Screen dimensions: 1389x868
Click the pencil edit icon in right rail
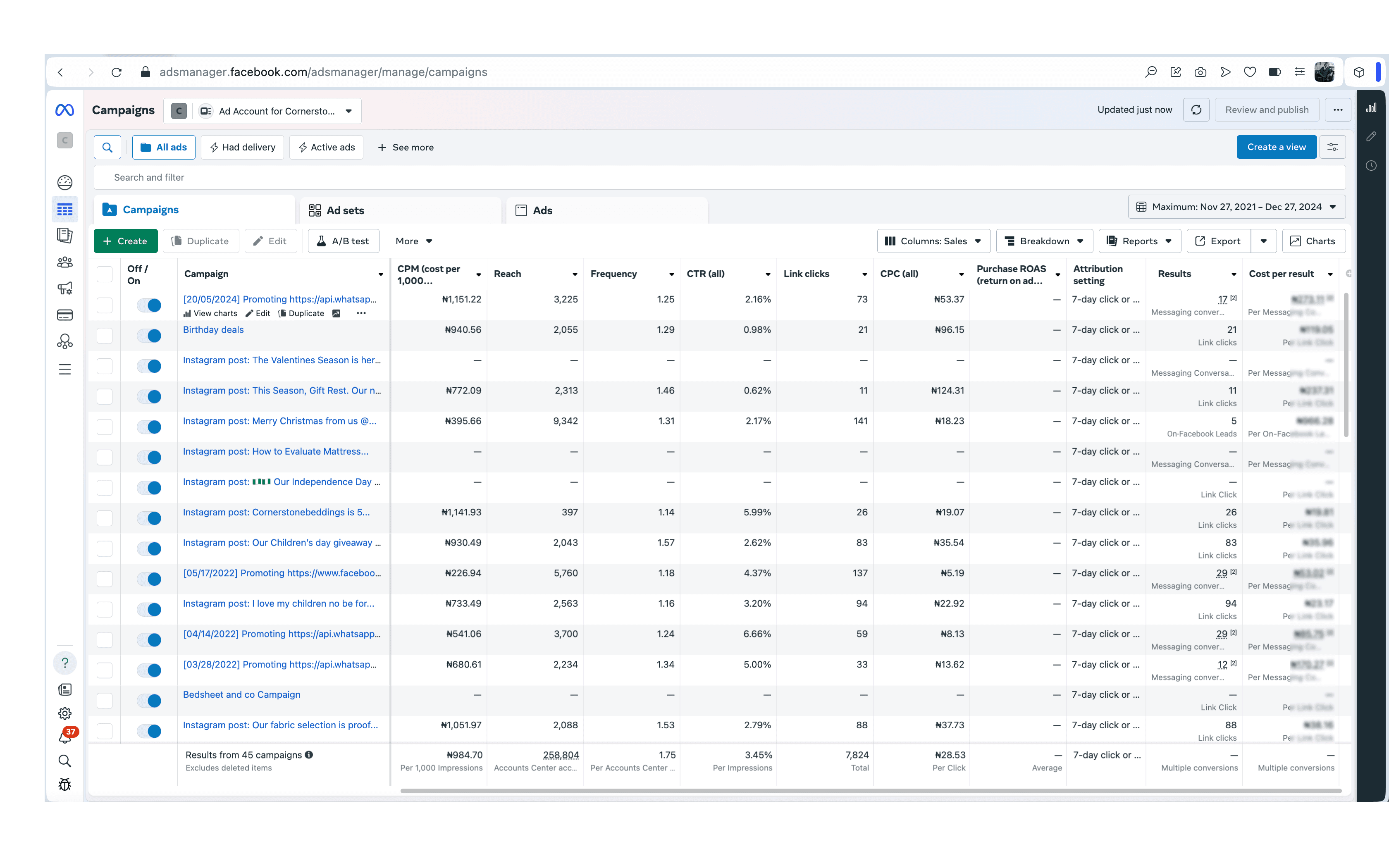[x=1371, y=137]
